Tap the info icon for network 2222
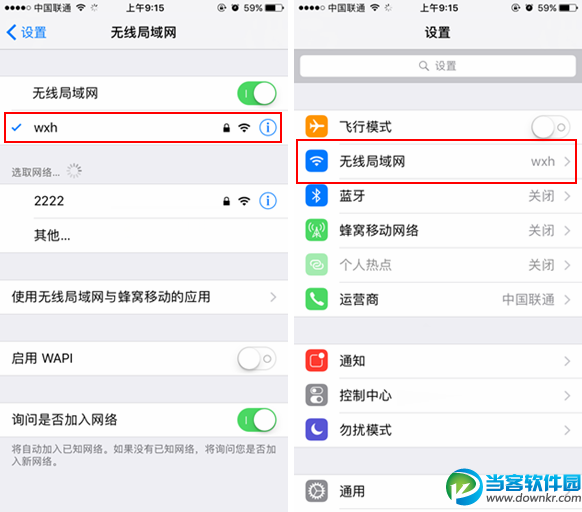The image size is (582, 512). [268, 201]
